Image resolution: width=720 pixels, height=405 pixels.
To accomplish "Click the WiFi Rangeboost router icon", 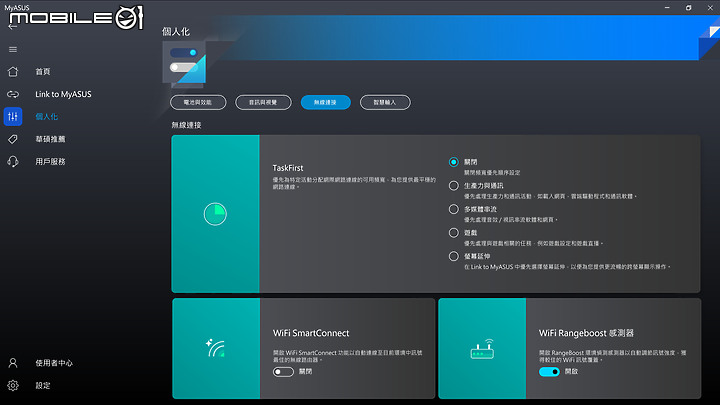I will [482, 349].
